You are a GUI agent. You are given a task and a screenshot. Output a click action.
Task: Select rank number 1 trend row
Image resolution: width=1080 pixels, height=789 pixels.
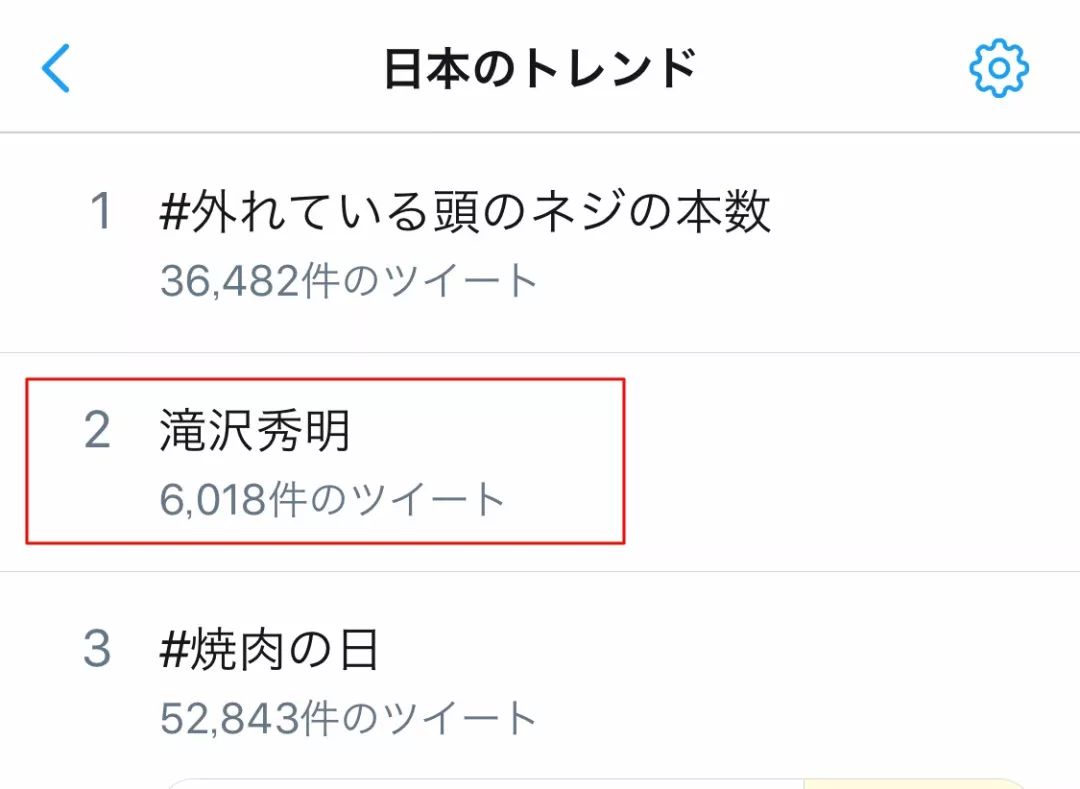(540, 242)
